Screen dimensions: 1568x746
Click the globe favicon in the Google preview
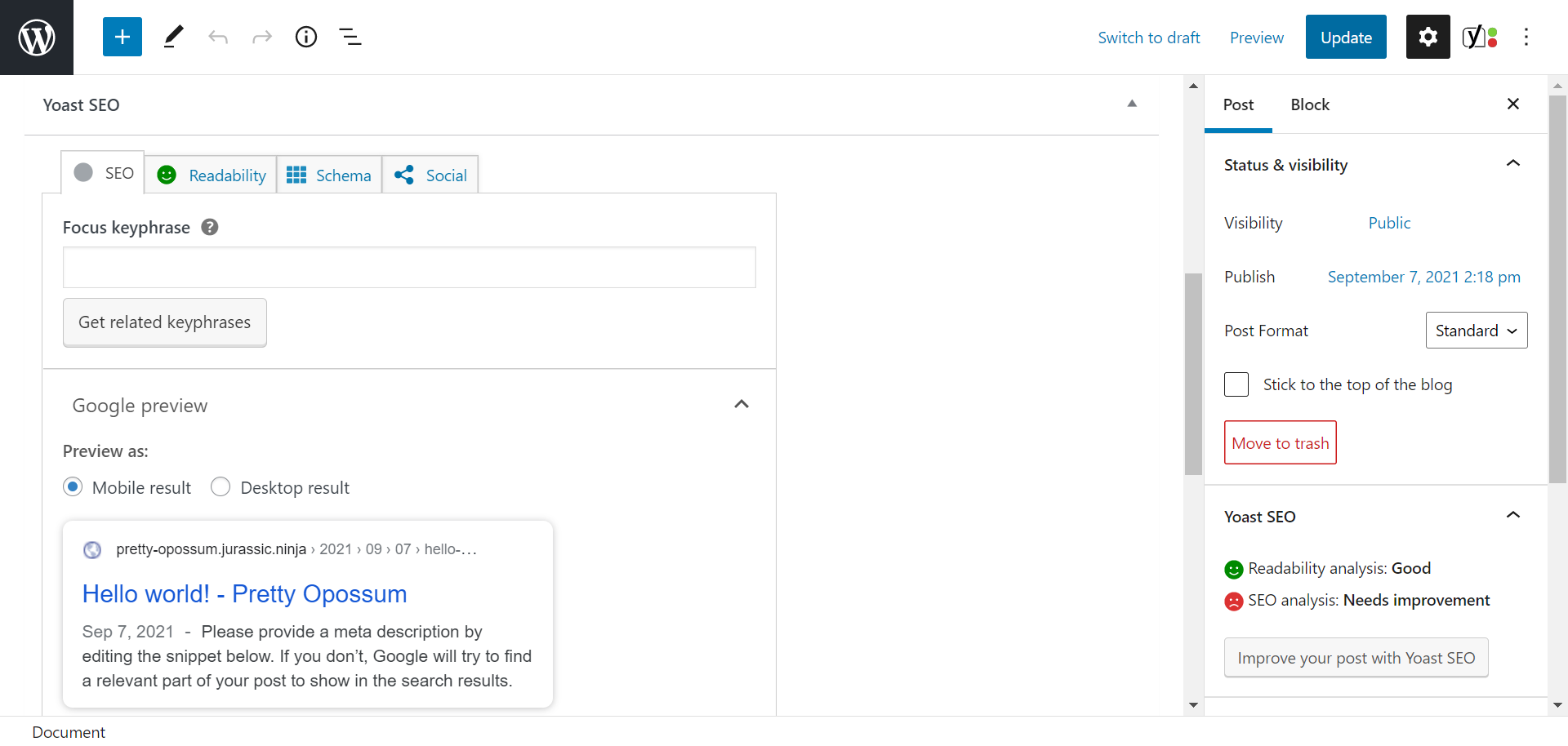coord(93,550)
